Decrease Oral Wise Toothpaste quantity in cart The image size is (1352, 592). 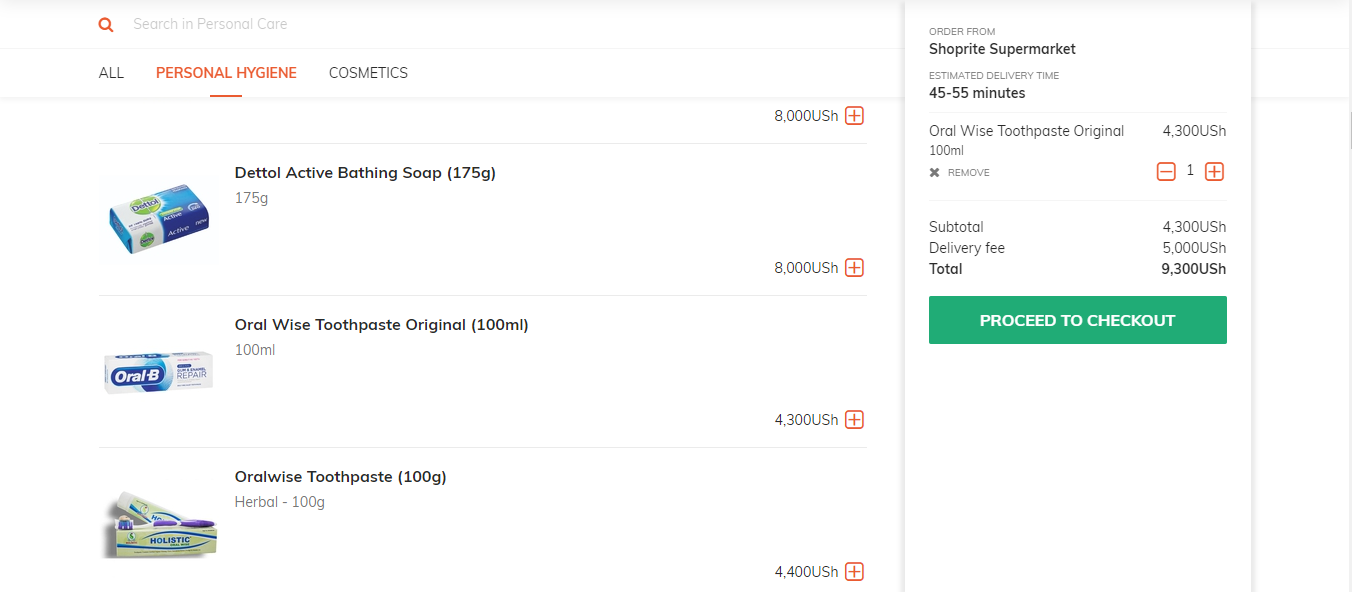tap(1166, 172)
